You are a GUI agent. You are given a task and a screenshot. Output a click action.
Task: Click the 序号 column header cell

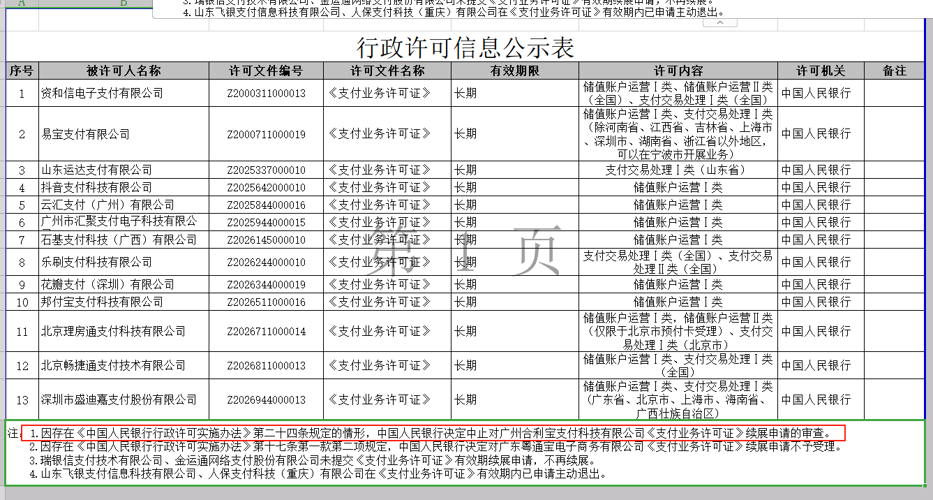[22, 71]
